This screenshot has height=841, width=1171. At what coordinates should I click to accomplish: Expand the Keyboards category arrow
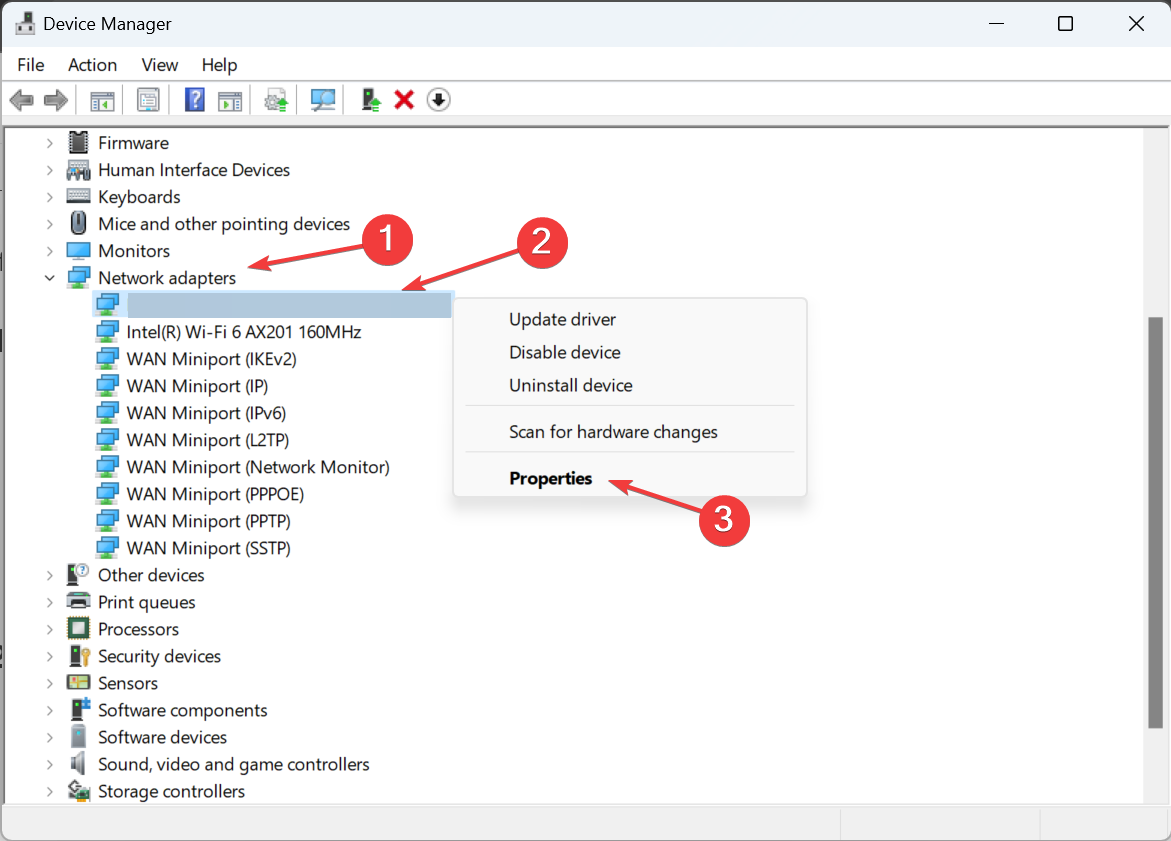49,197
